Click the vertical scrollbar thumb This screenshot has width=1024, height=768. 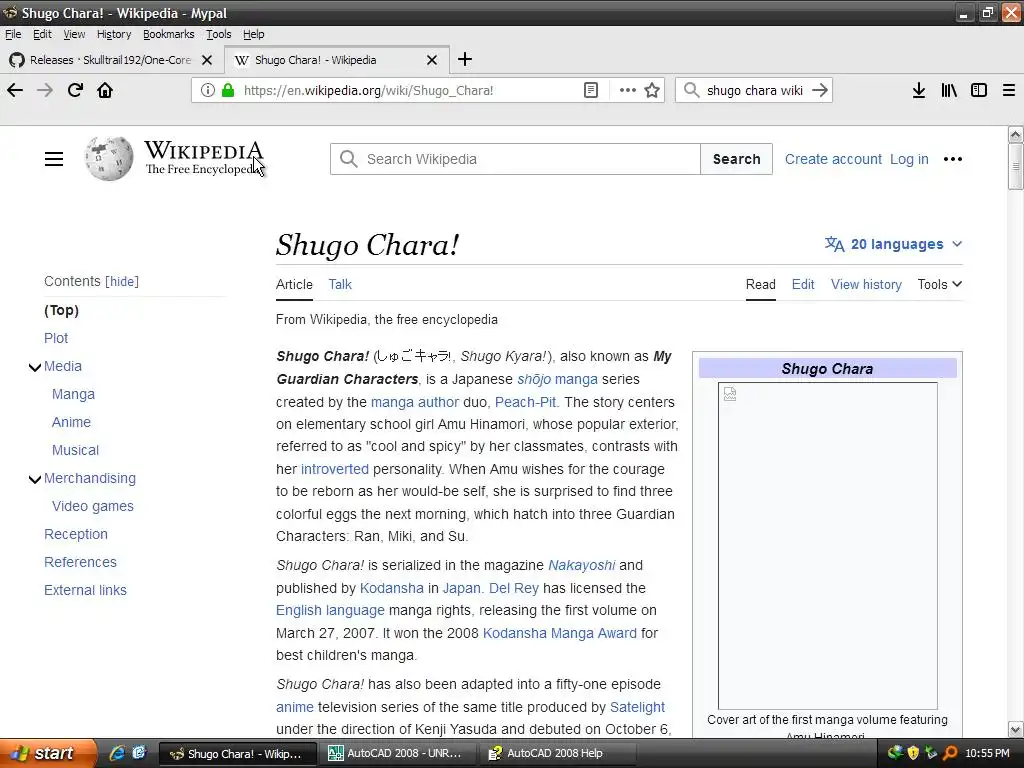point(1016,166)
